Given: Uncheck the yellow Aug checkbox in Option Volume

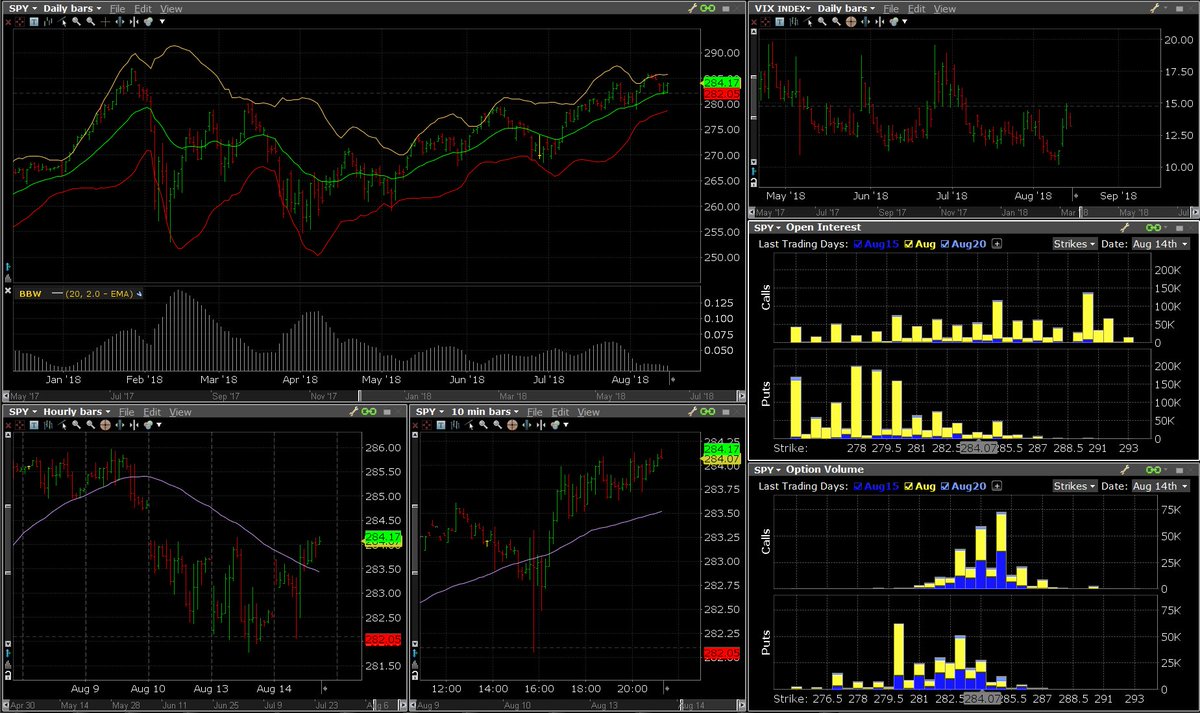Looking at the screenshot, I should click(x=908, y=486).
